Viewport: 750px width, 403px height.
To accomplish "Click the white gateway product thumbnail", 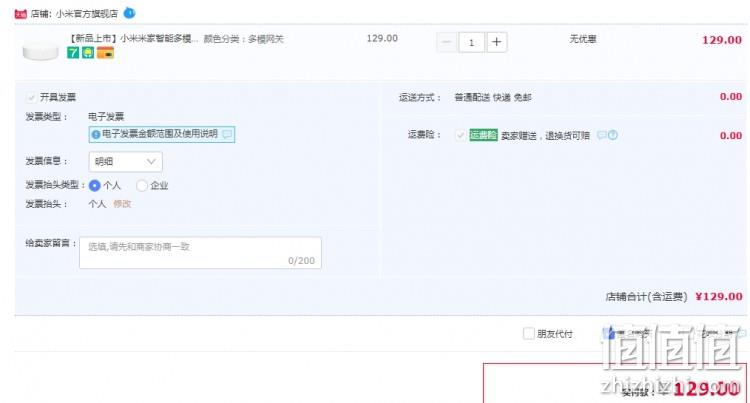I will [41, 51].
